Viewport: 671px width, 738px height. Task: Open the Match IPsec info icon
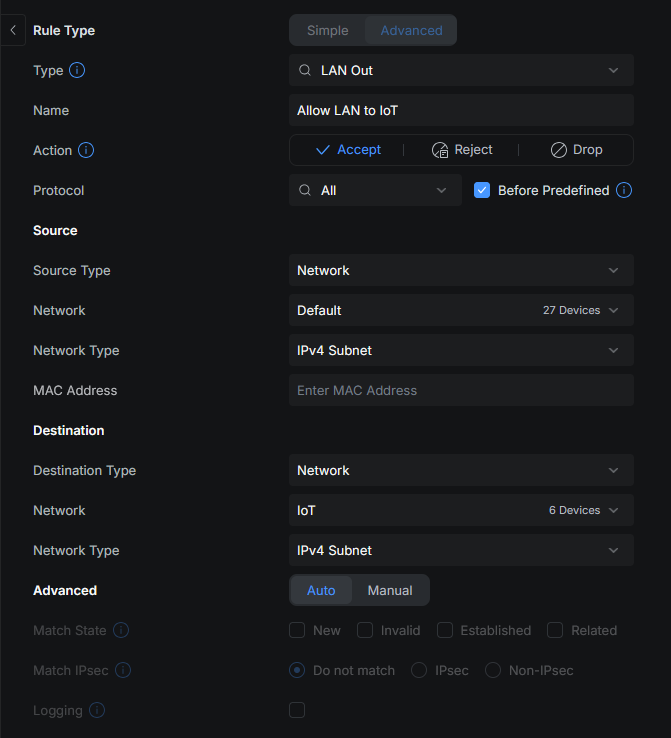tap(123, 670)
